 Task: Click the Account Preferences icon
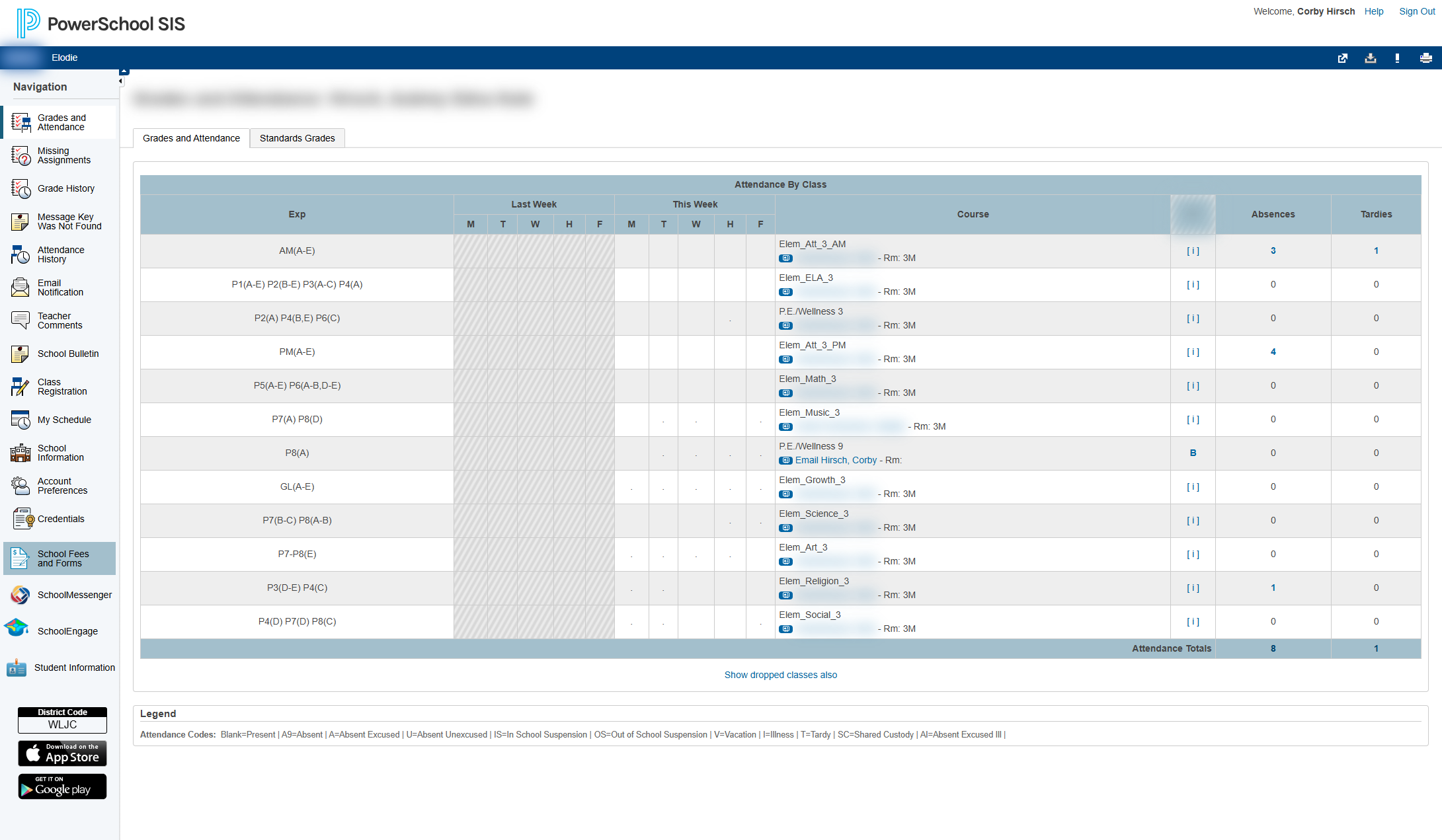click(20, 486)
